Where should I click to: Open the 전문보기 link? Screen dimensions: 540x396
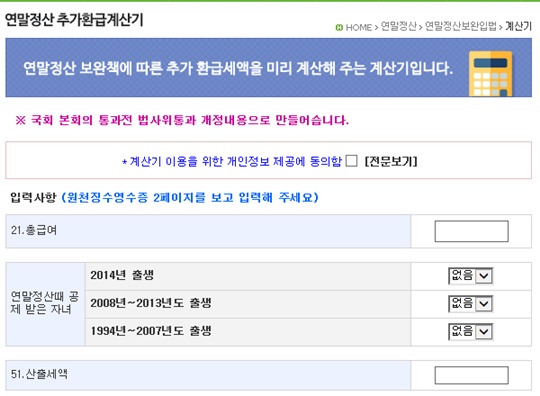pos(391,161)
